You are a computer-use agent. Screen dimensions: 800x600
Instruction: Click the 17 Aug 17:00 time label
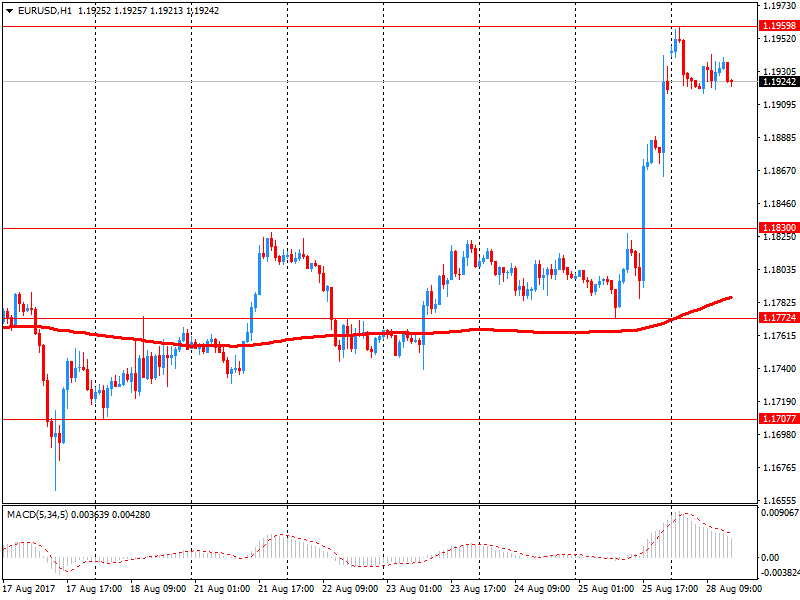pos(94,589)
